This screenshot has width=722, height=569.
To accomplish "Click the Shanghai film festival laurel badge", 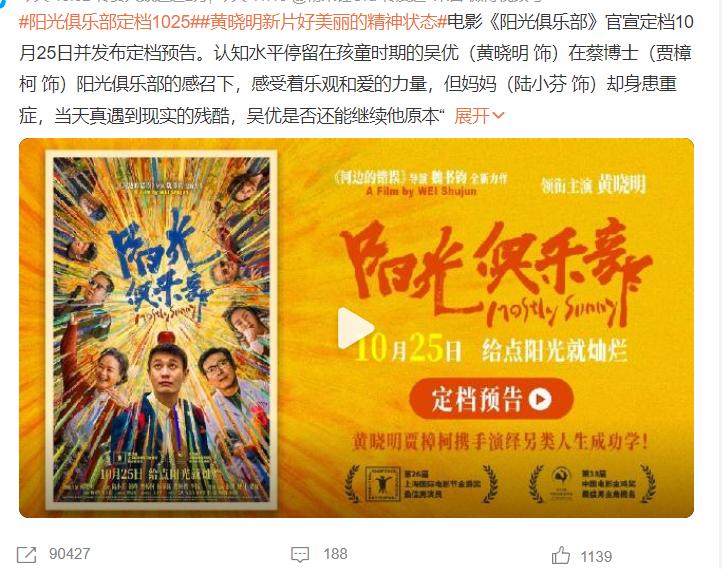I will pyautogui.click(x=421, y=484).
